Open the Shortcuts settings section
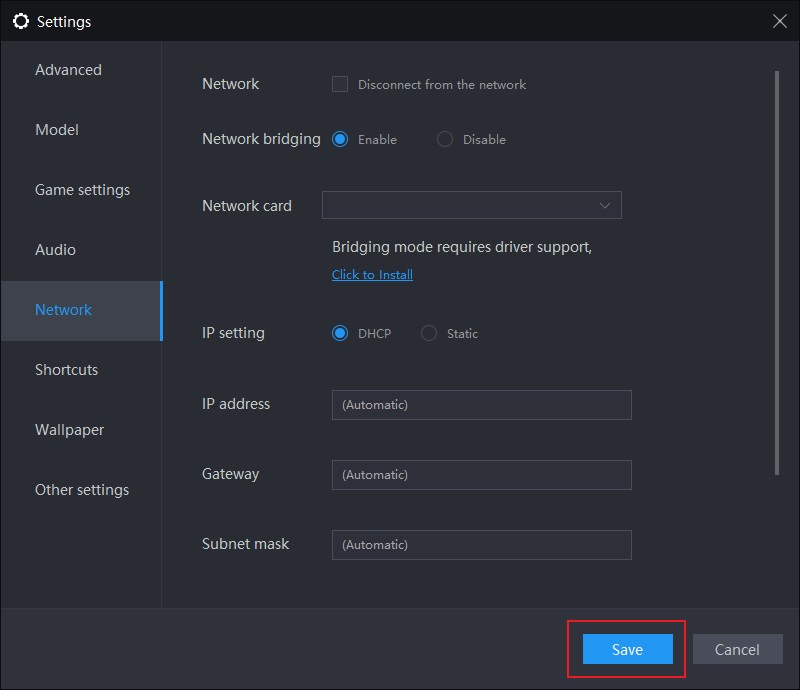This screenshot has height=690, width=800. click(x=66, y=370)
